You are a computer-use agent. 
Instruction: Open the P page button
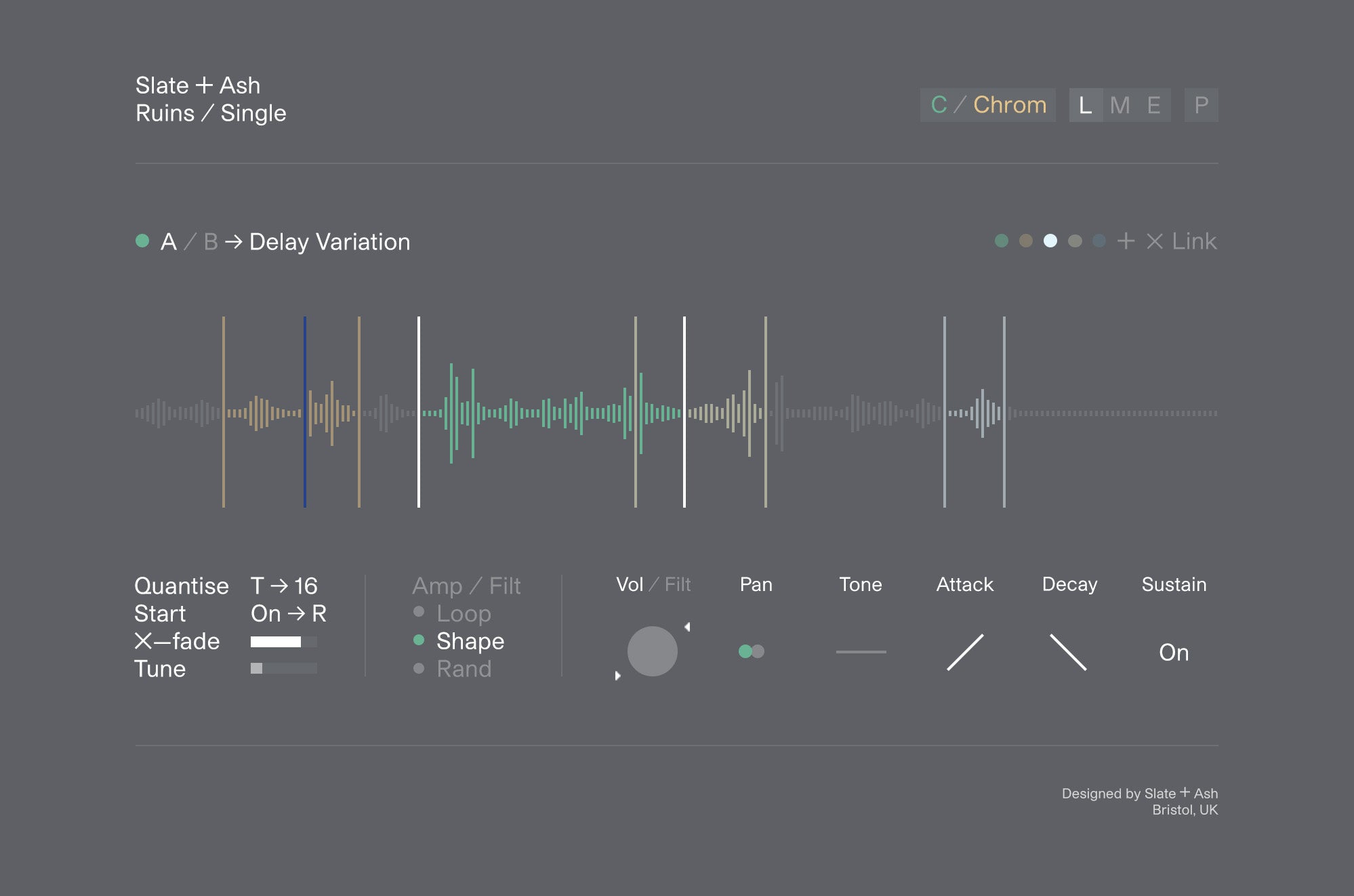tap(1201, 105)
